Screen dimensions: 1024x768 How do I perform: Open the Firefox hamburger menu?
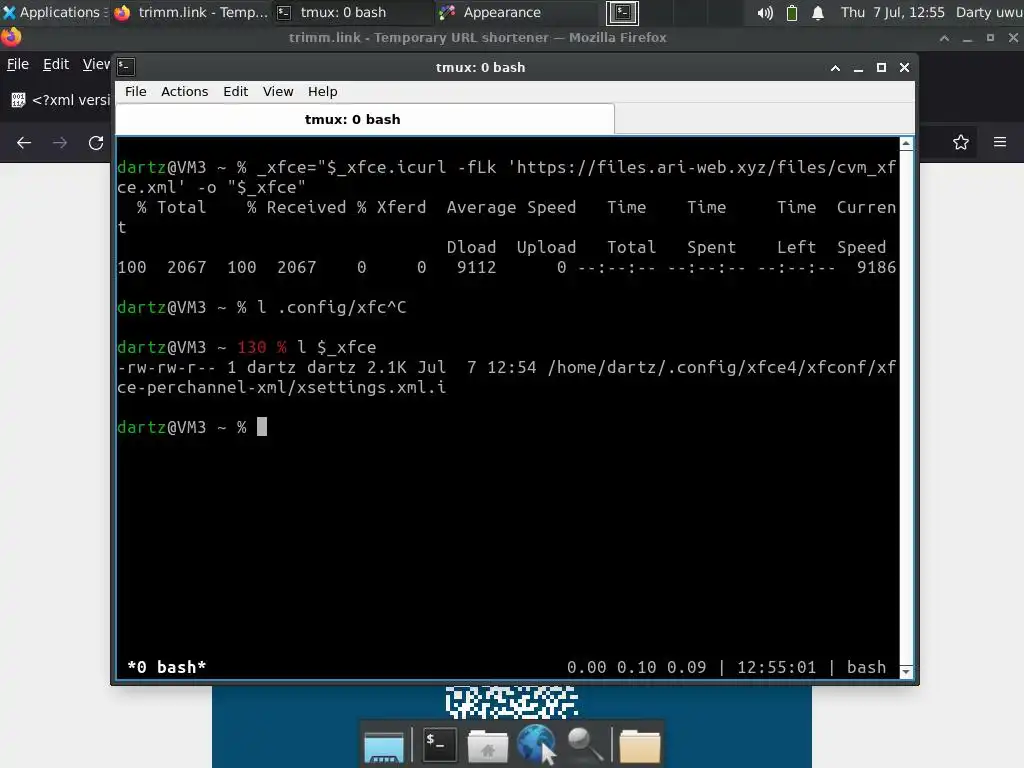pyautogui.click(x=1000, y=142)
